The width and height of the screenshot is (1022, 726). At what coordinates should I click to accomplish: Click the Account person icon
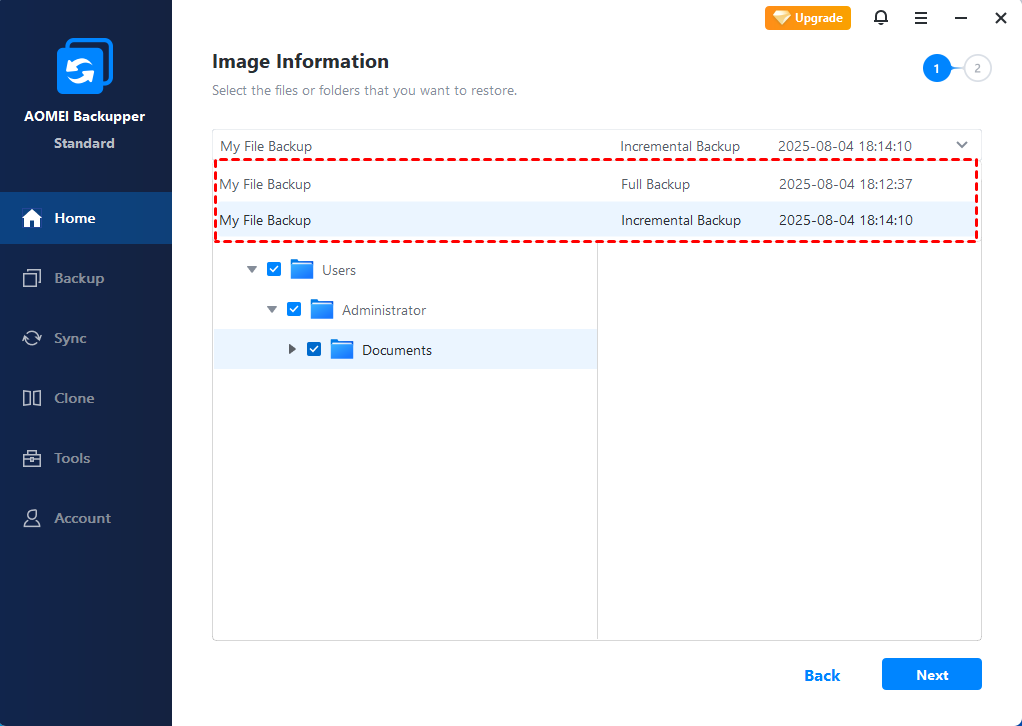click(32, 518)
